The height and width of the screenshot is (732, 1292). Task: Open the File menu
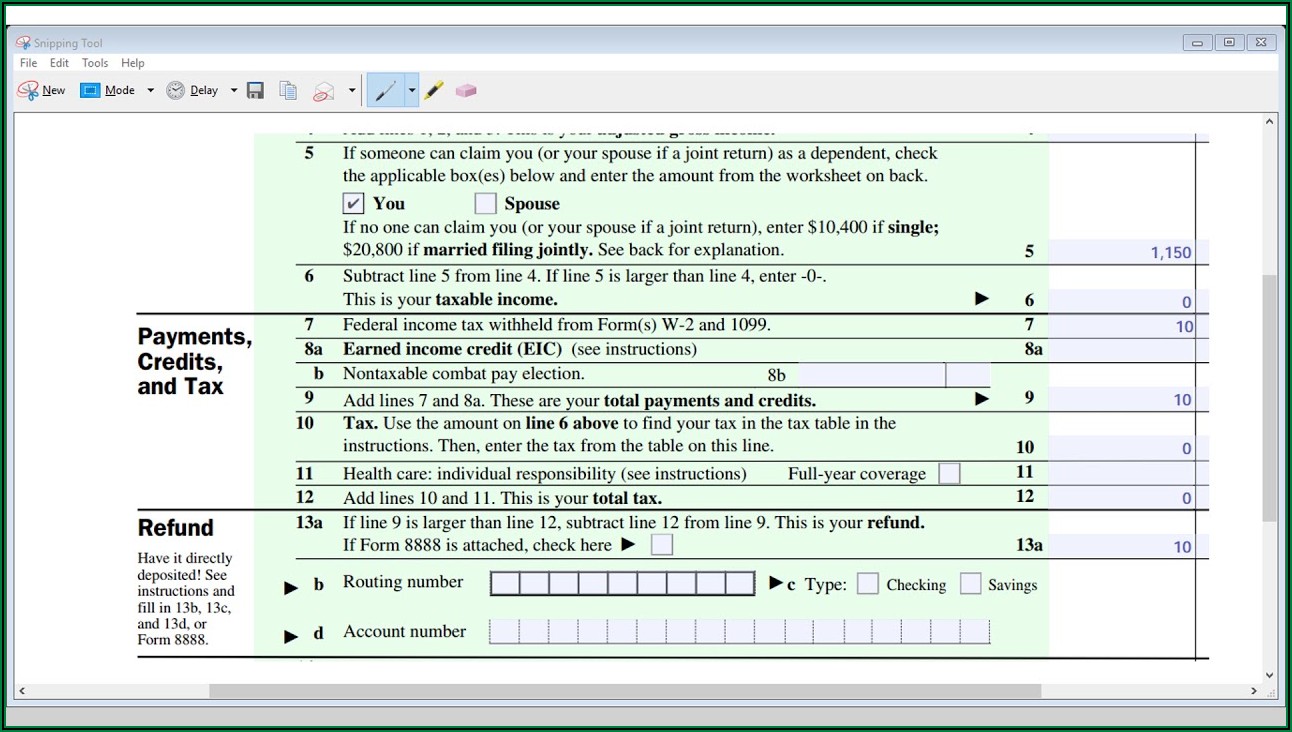pyautogui.click(x=28, y=63)
